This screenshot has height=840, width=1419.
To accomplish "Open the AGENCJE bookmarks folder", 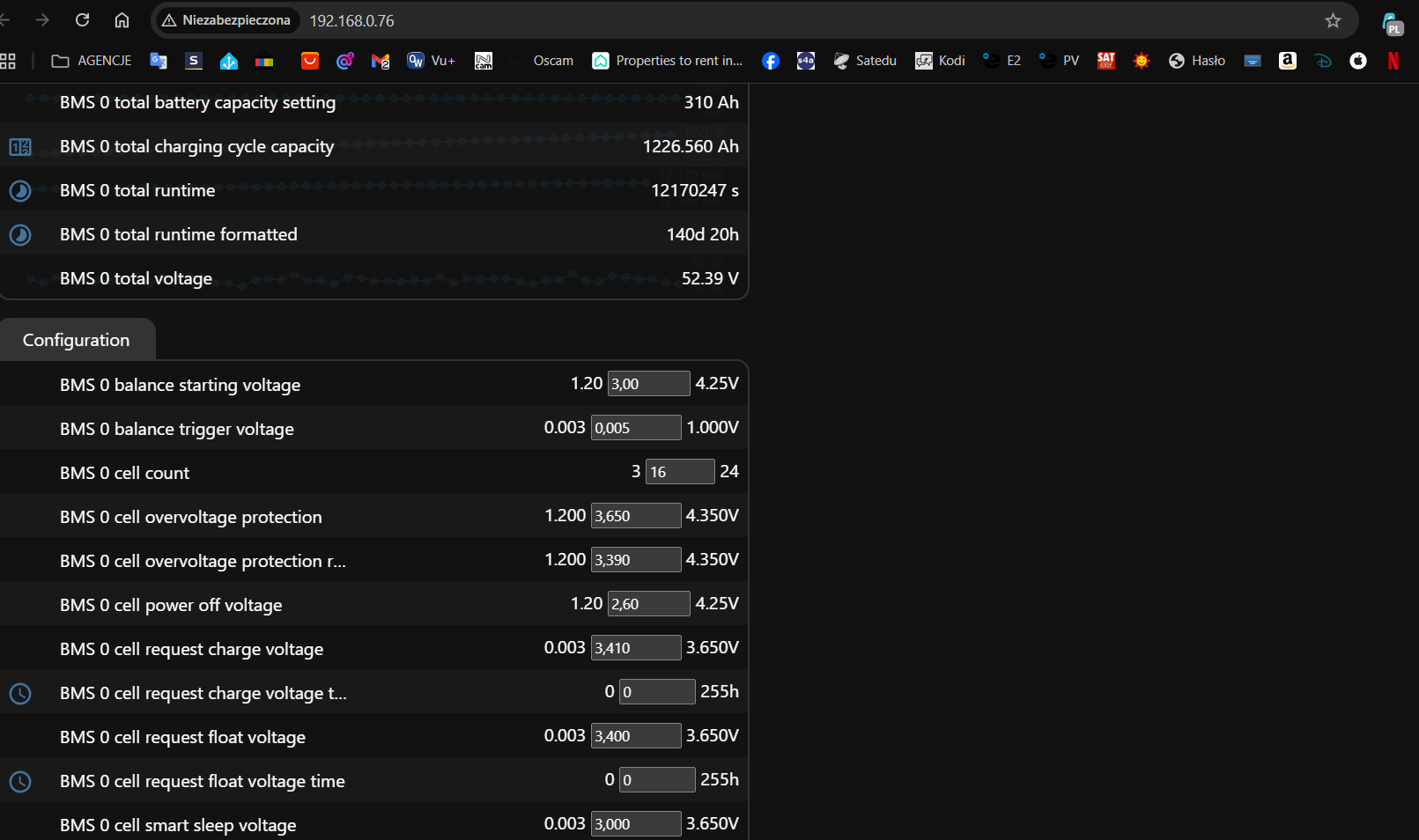I will (x=92, y=61).
